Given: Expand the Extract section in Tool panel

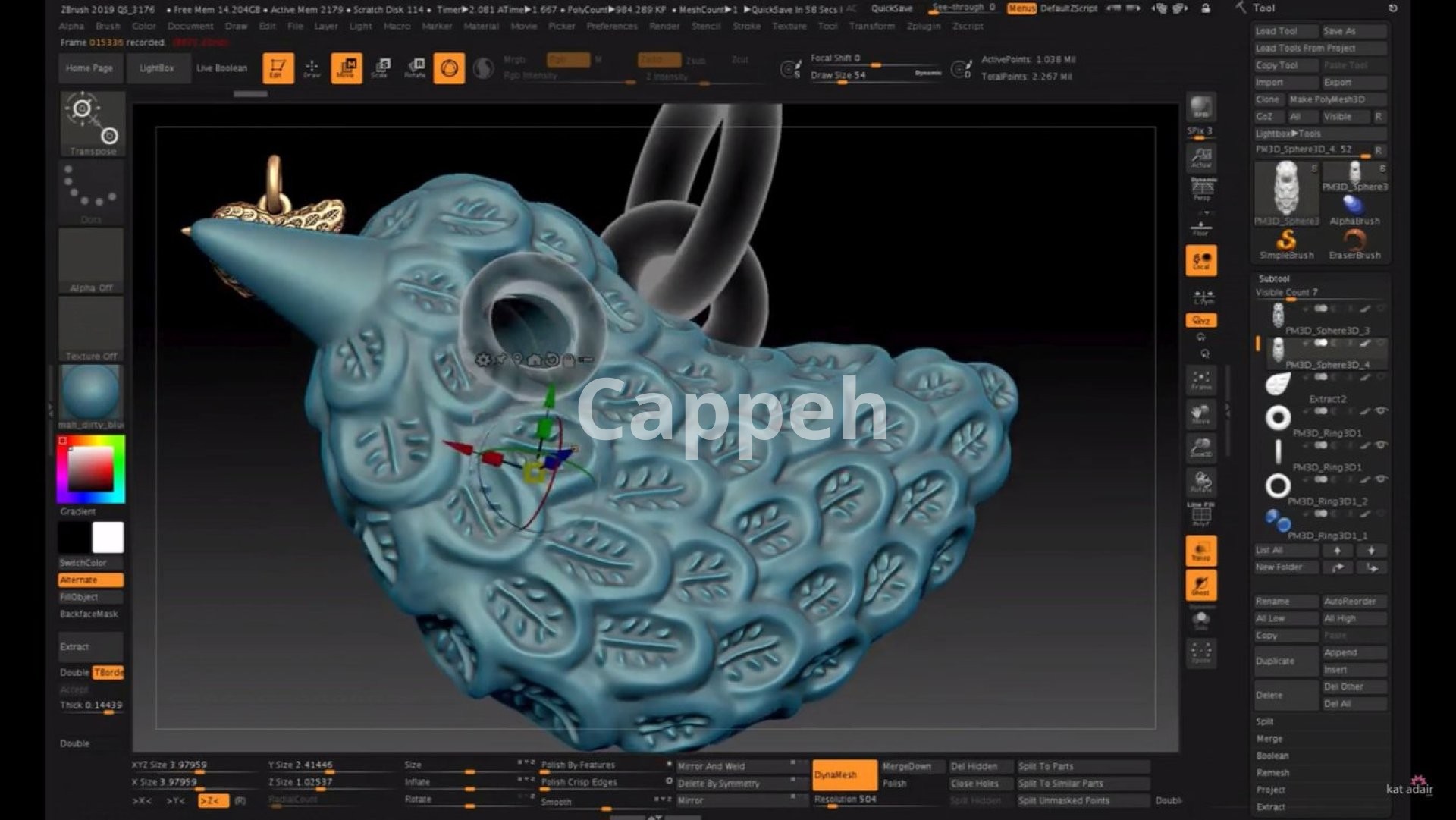Looking at the screenshot, I should [x=1270, y=807].
